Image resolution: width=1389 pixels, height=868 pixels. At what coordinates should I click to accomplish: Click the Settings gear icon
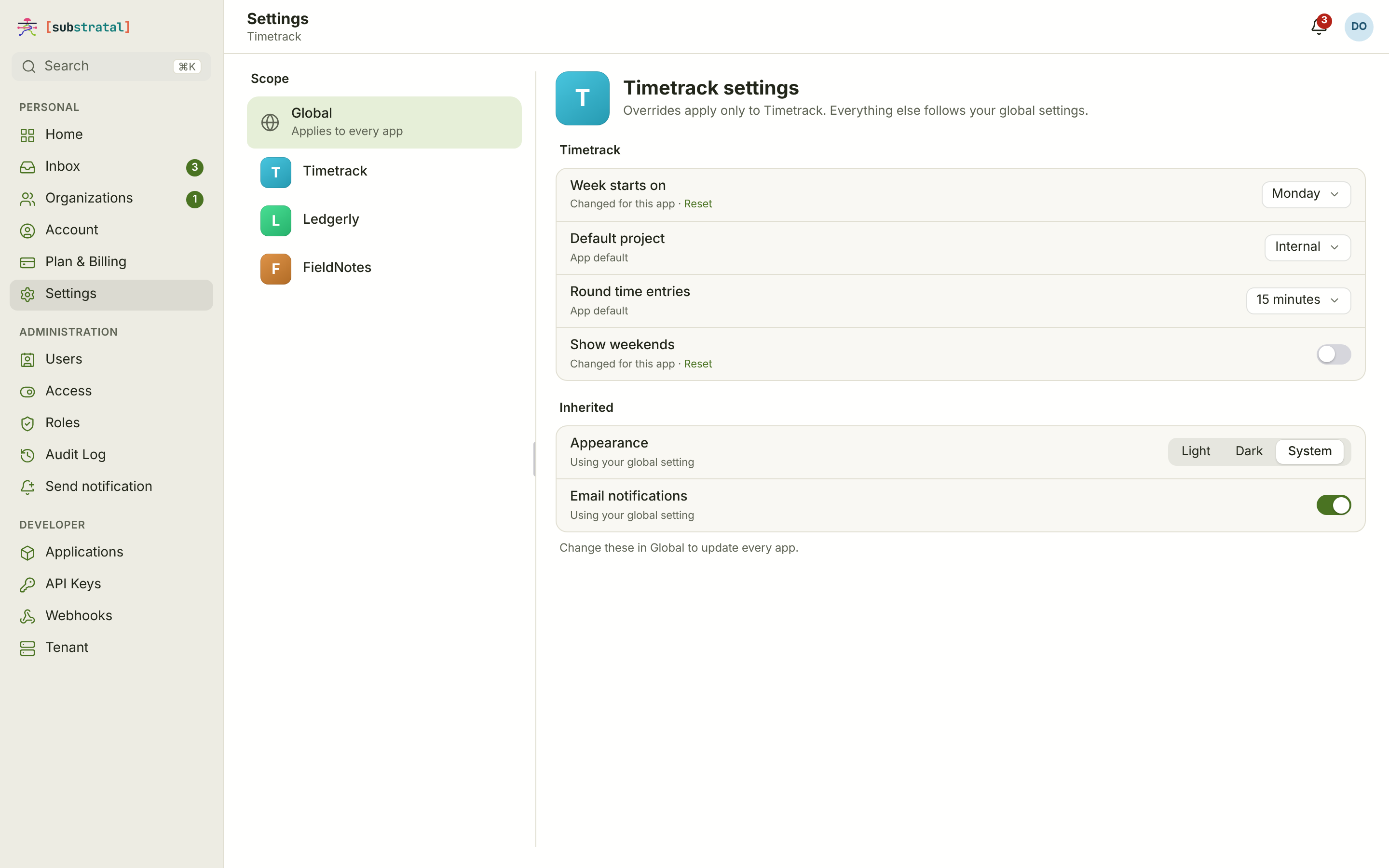pyautogui.click(x=27, y=294)
